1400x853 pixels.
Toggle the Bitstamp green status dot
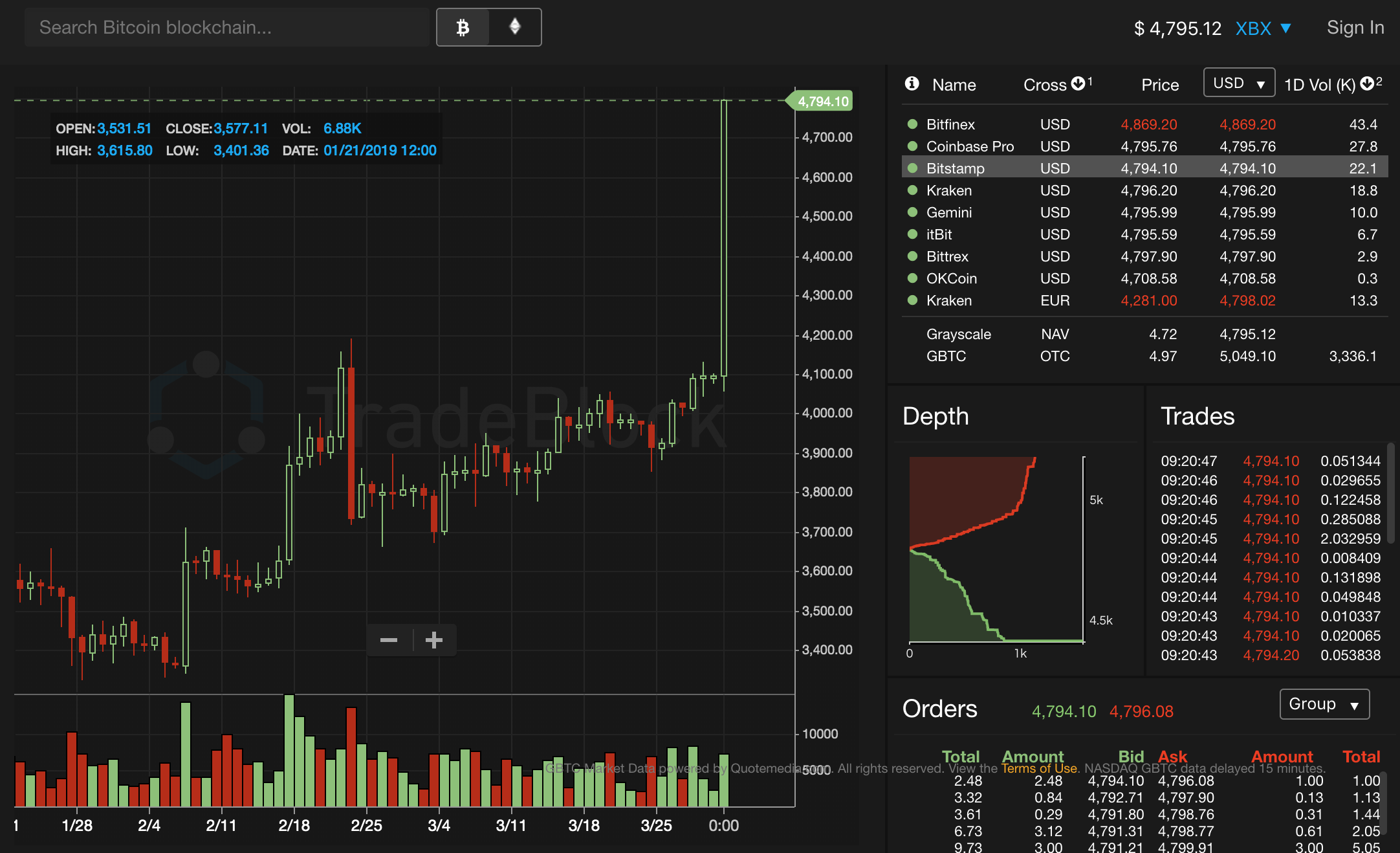[913, 168]
